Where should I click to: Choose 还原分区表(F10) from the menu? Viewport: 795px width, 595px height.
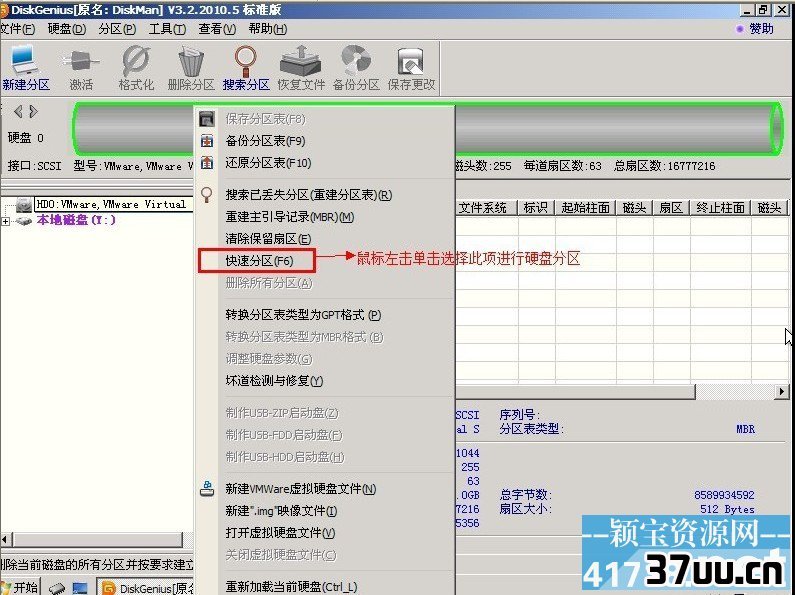coord(324,163)
